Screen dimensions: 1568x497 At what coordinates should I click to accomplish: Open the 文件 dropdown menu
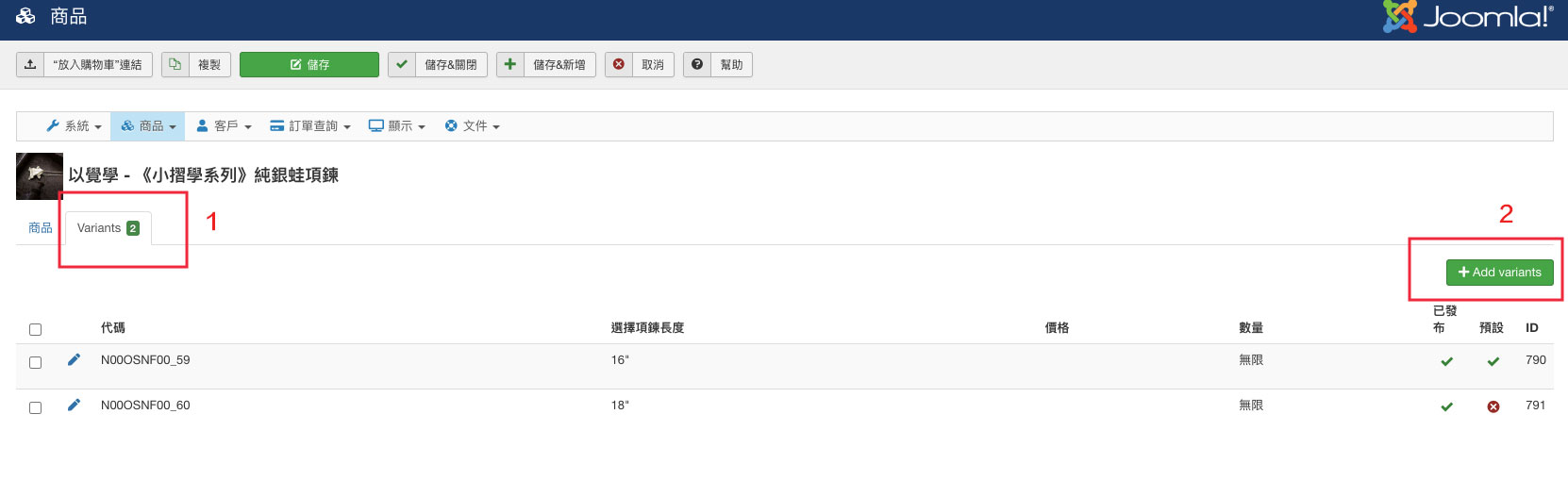472,125
